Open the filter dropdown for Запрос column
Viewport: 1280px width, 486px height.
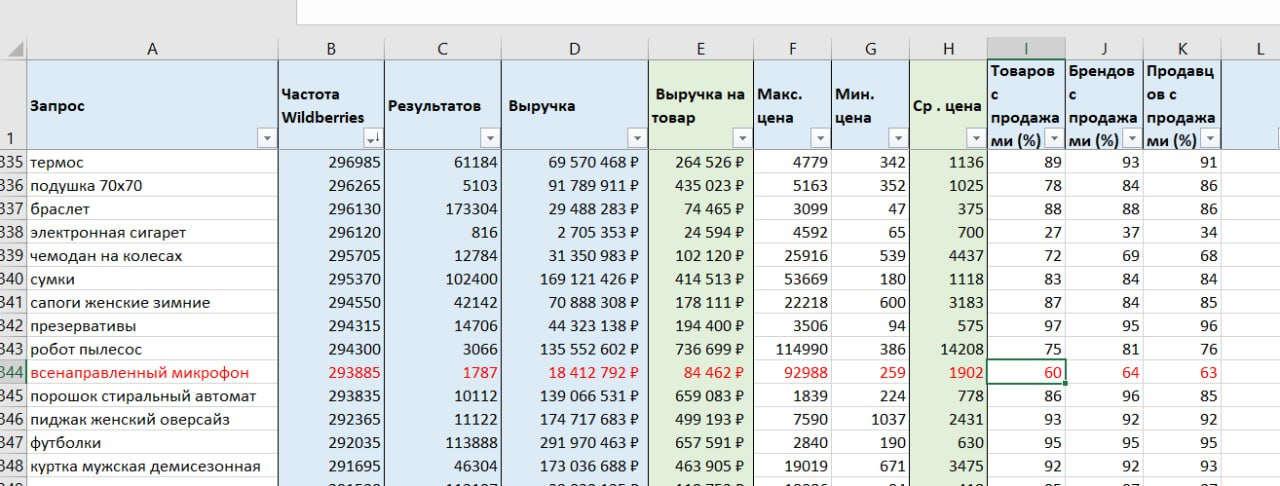point(266,139)
